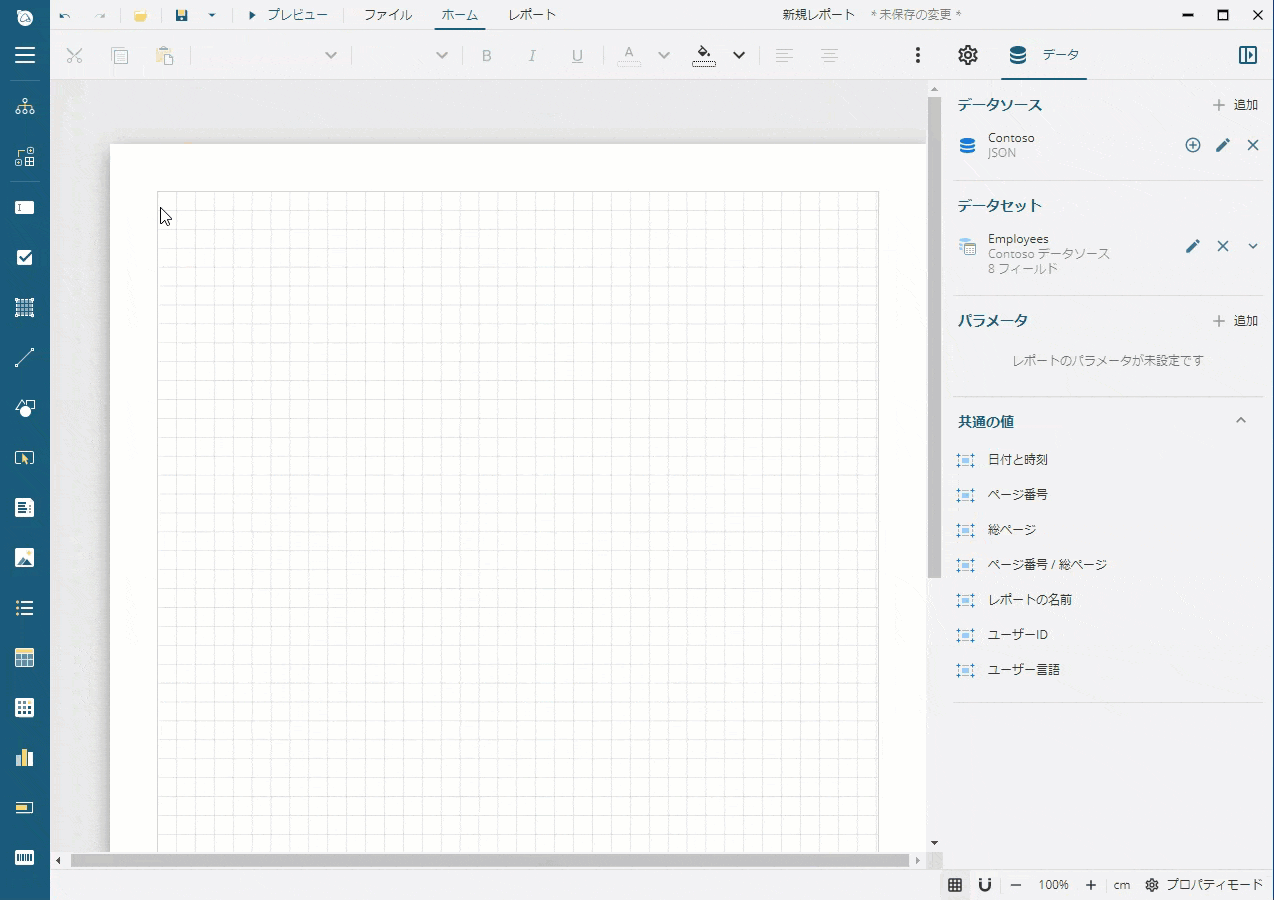The height and width of the screenshot is (900, 1274).
Task: Open the background fill color picker
Action: pyautogui.click(x=738, y=55)
